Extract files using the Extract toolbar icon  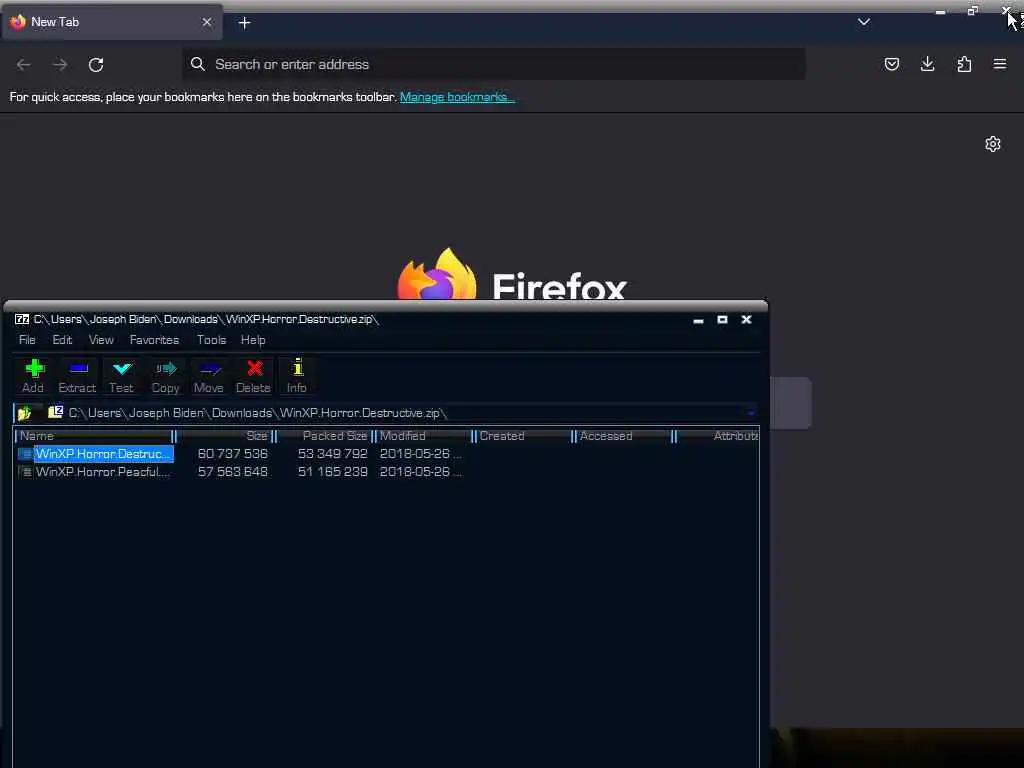(77, 376)
